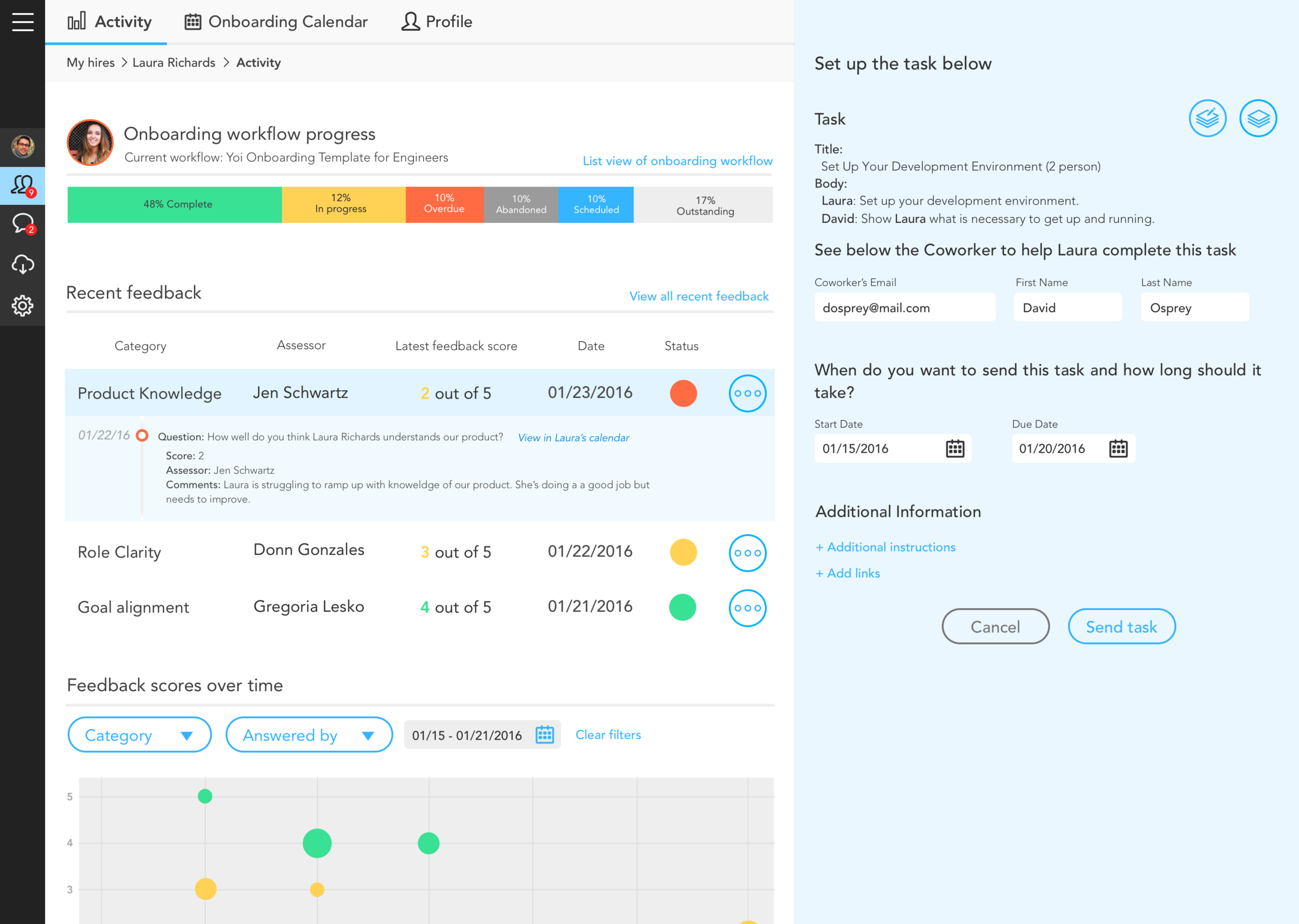The height and width of the screenshot is (924, 1299).
Task: Click the task templates layers icon
Action: click(1257, 118)
